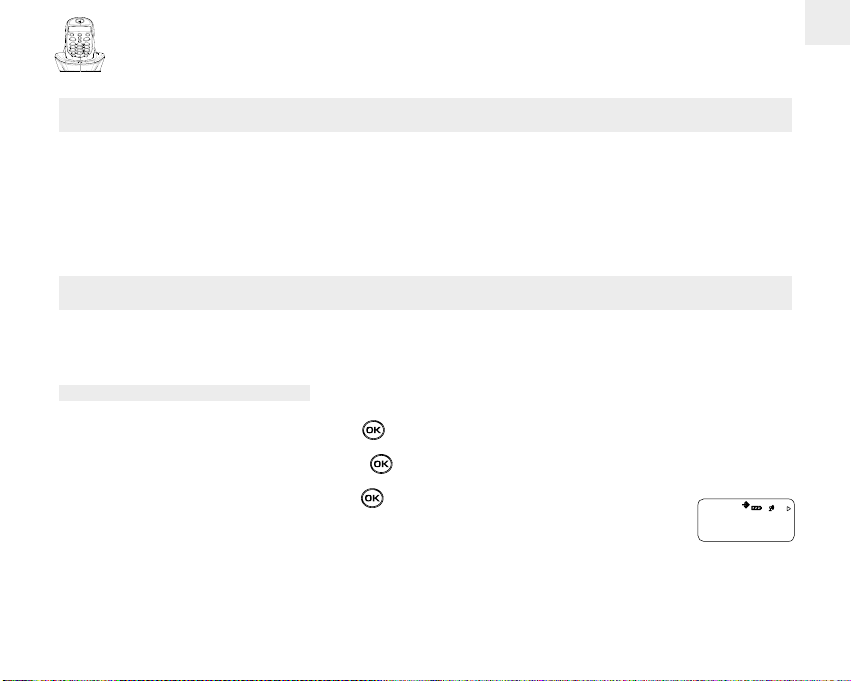Click the charging base of the phone
The width and height of the screenshot is (851, 681).
click(x=80, y=63)
